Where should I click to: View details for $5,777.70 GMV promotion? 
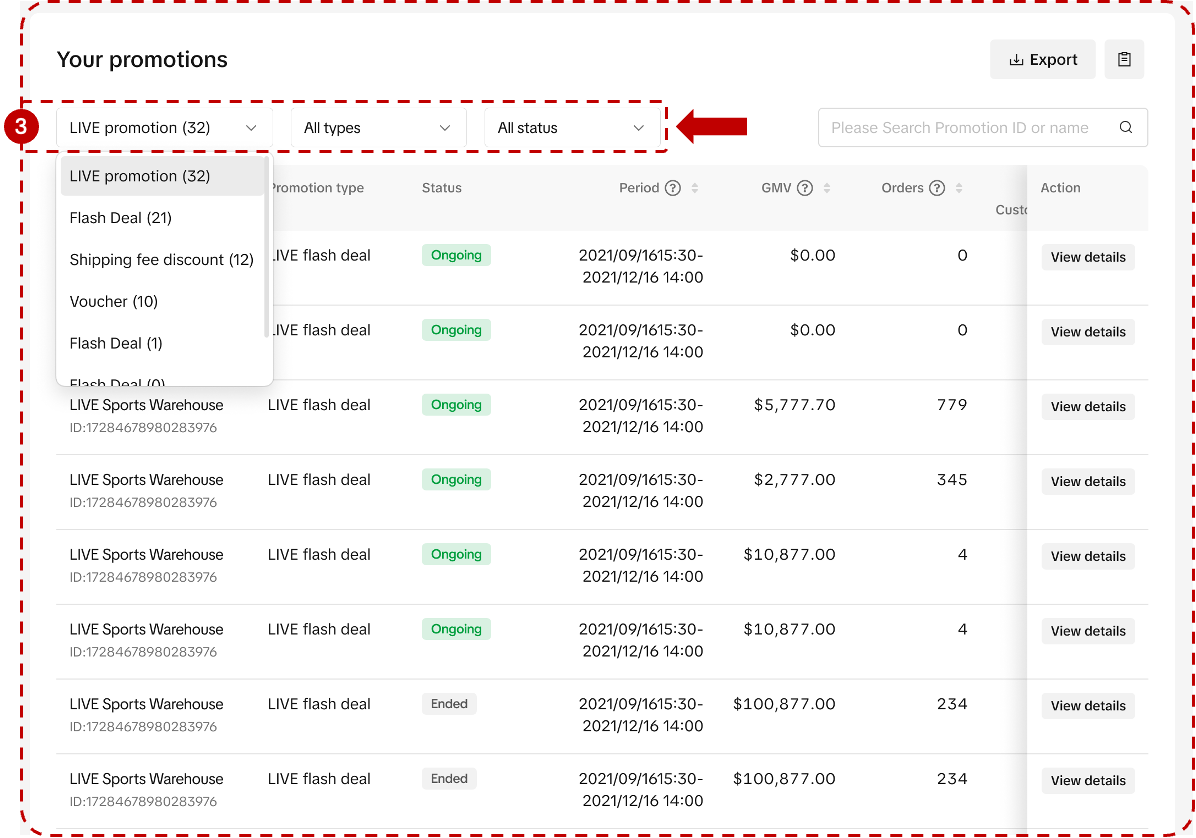coord(1088,407)
